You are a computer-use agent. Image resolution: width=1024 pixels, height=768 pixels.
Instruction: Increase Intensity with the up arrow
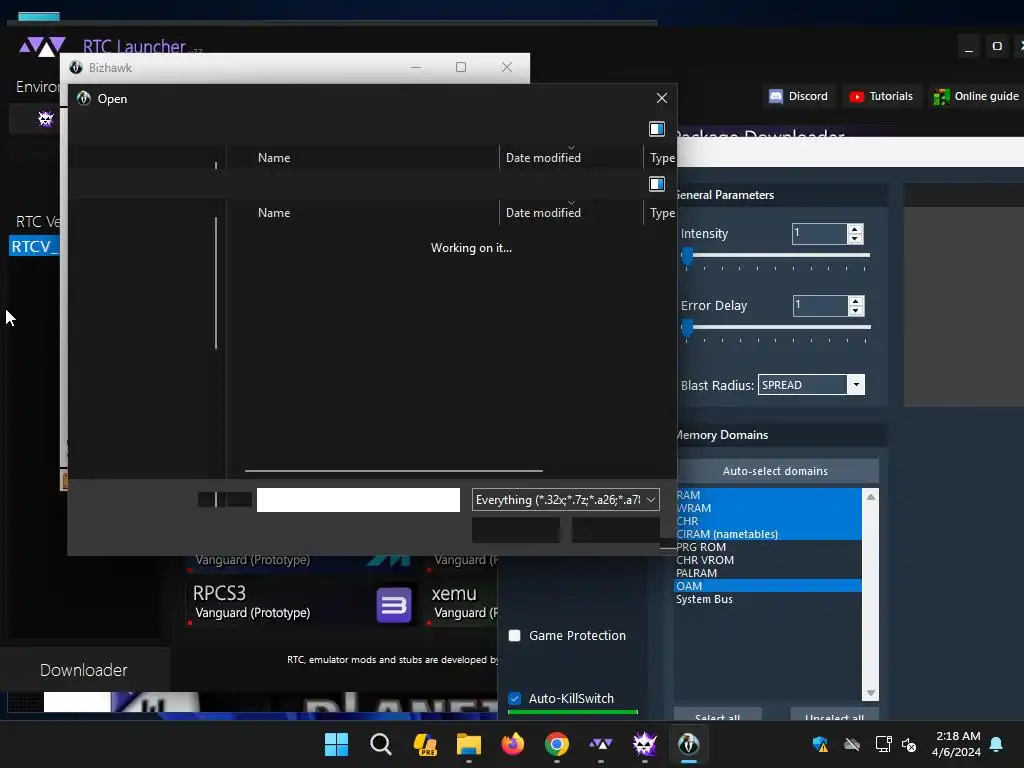(x=855, y=229)
